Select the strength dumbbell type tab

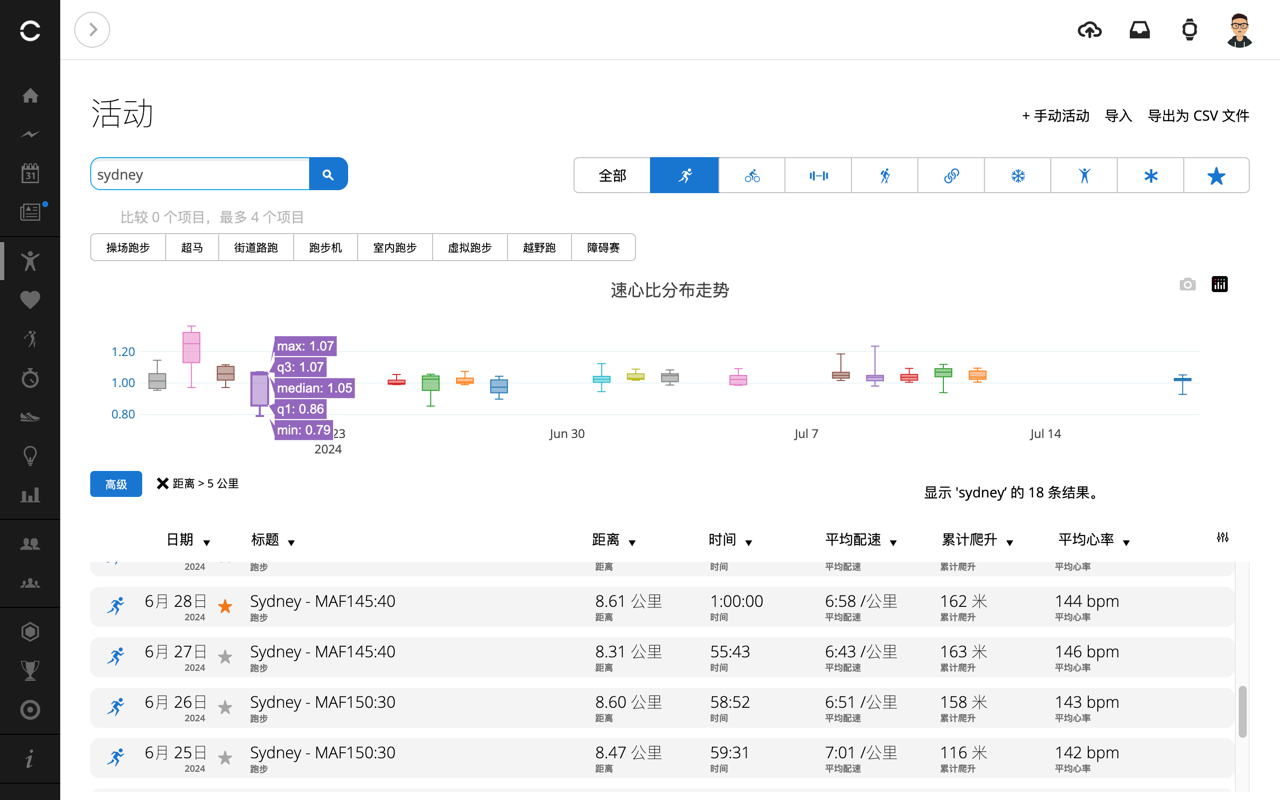click(x=818, y=175)
